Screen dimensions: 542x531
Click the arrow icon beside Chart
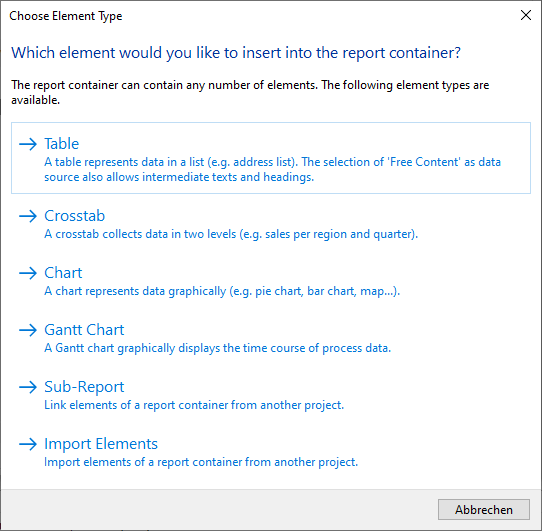pyautogui.click(x=28, y=273)
